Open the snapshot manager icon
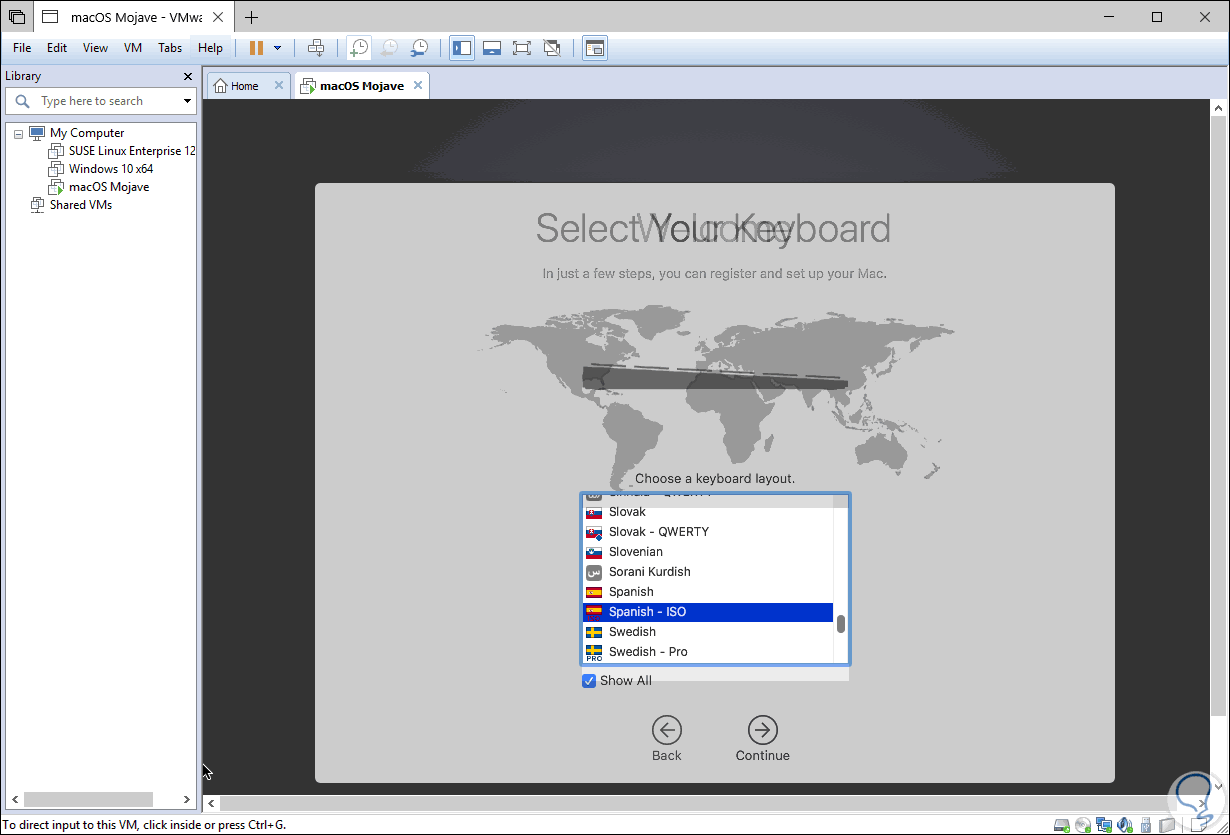 pyautogui.click(x=420, y=48)
